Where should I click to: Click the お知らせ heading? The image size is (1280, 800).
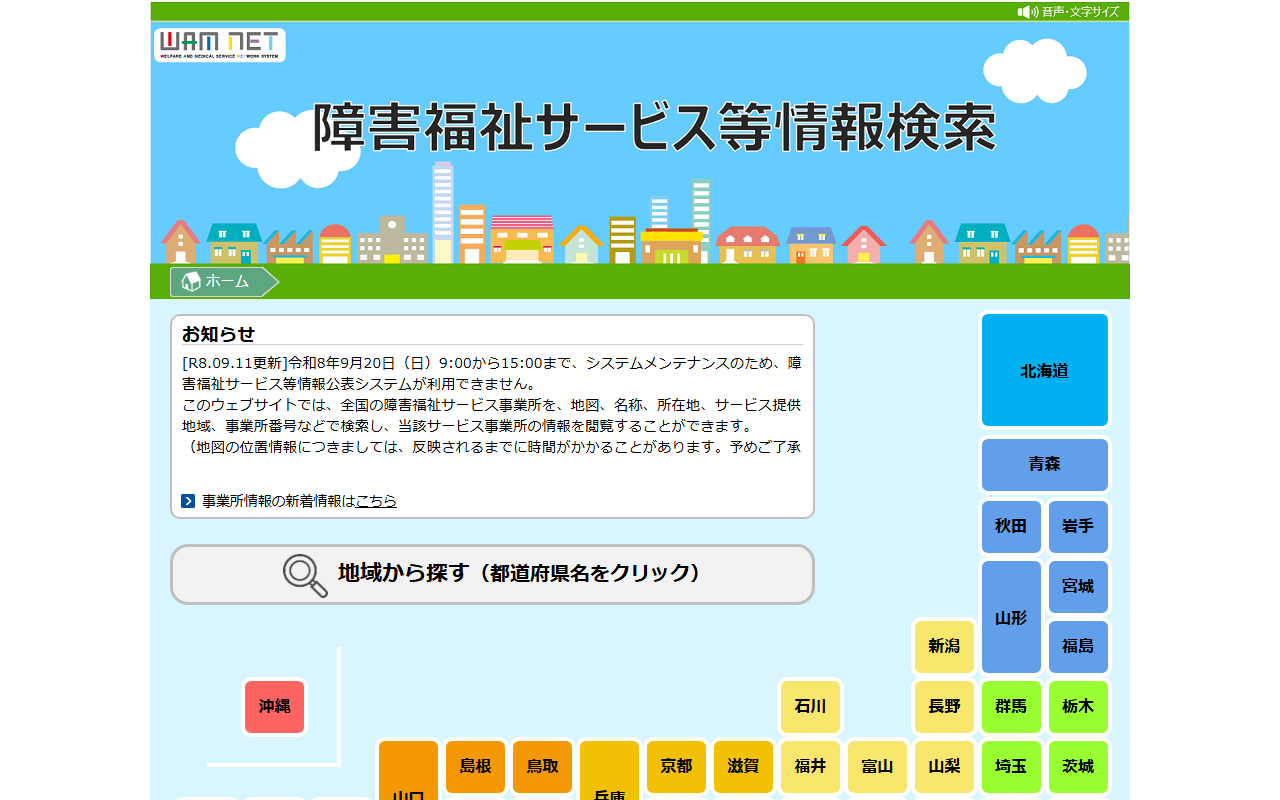coord(219,334)
